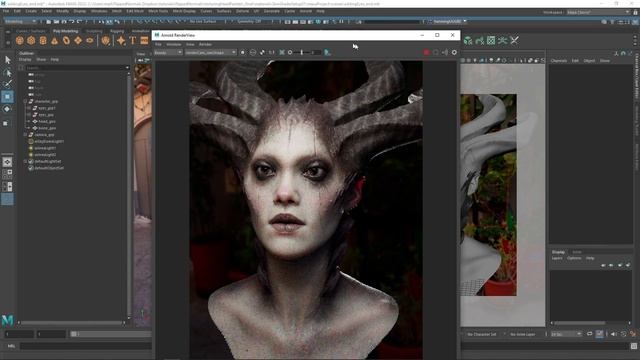640x360 pixels.
Task: Activate the Scale tool in toolbox
Action: (x=6, y=123)
